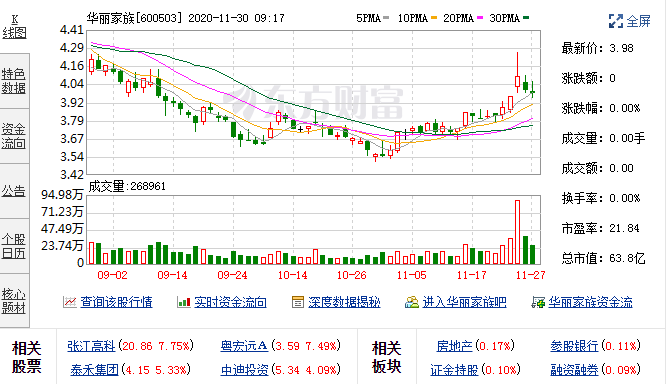Open related stock 泰禾集团
This screenshot has width=666, height=384.
click(94, 370)
